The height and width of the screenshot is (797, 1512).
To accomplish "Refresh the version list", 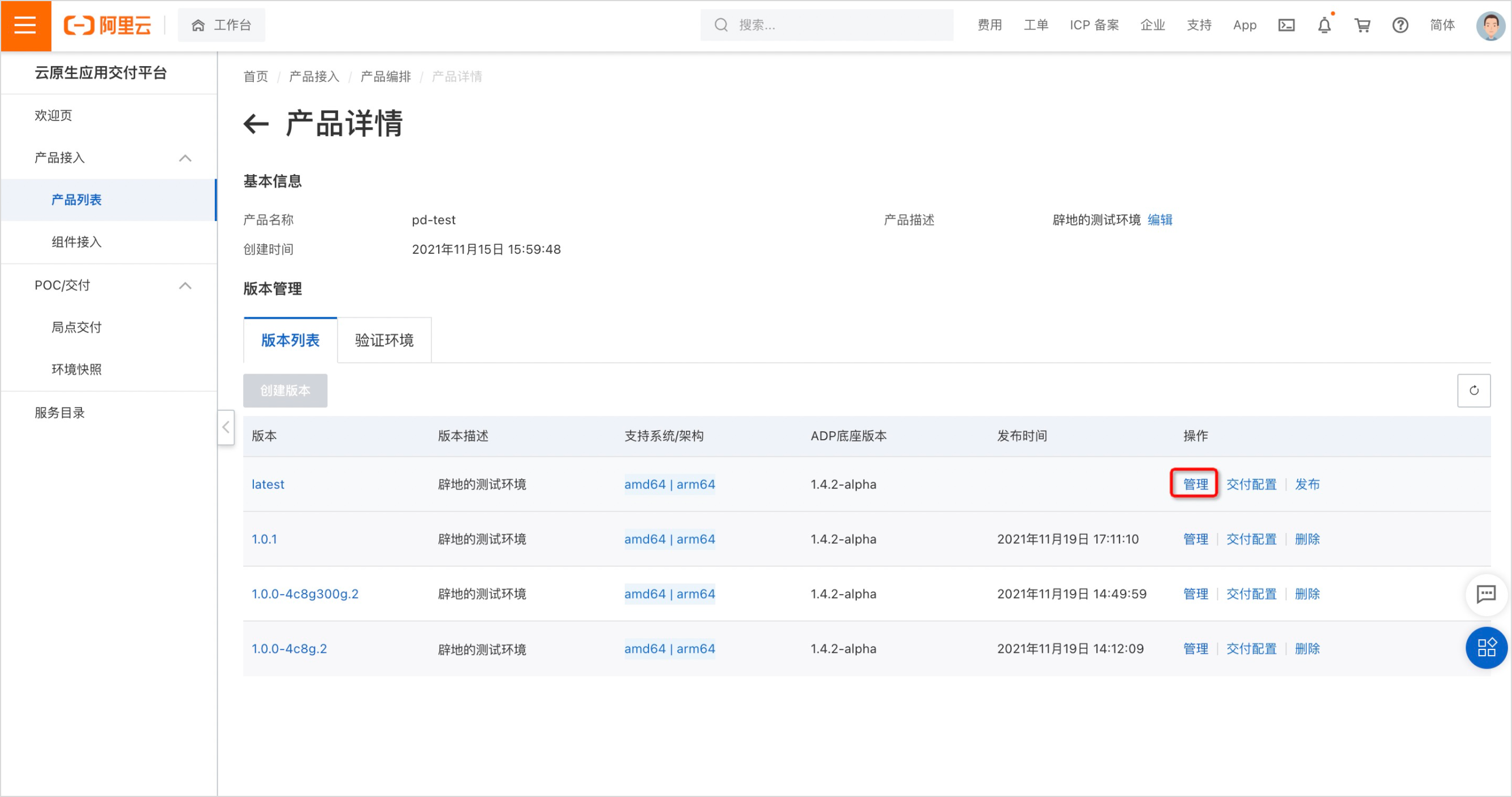I will pos(1473,390).
